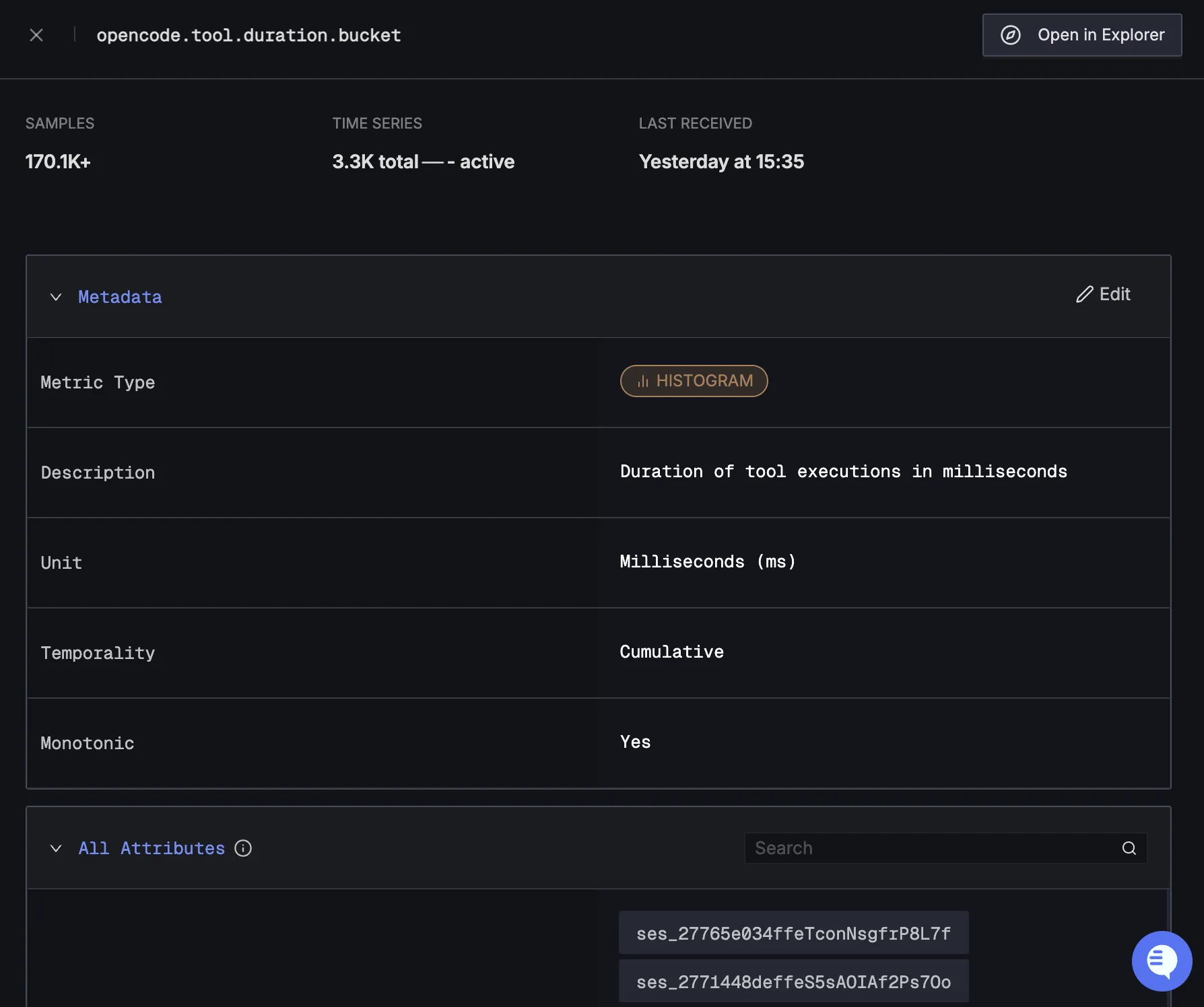Click the Monotonic row label
The height and width of the screenshot is (1007, 1204).
(88, 743)
